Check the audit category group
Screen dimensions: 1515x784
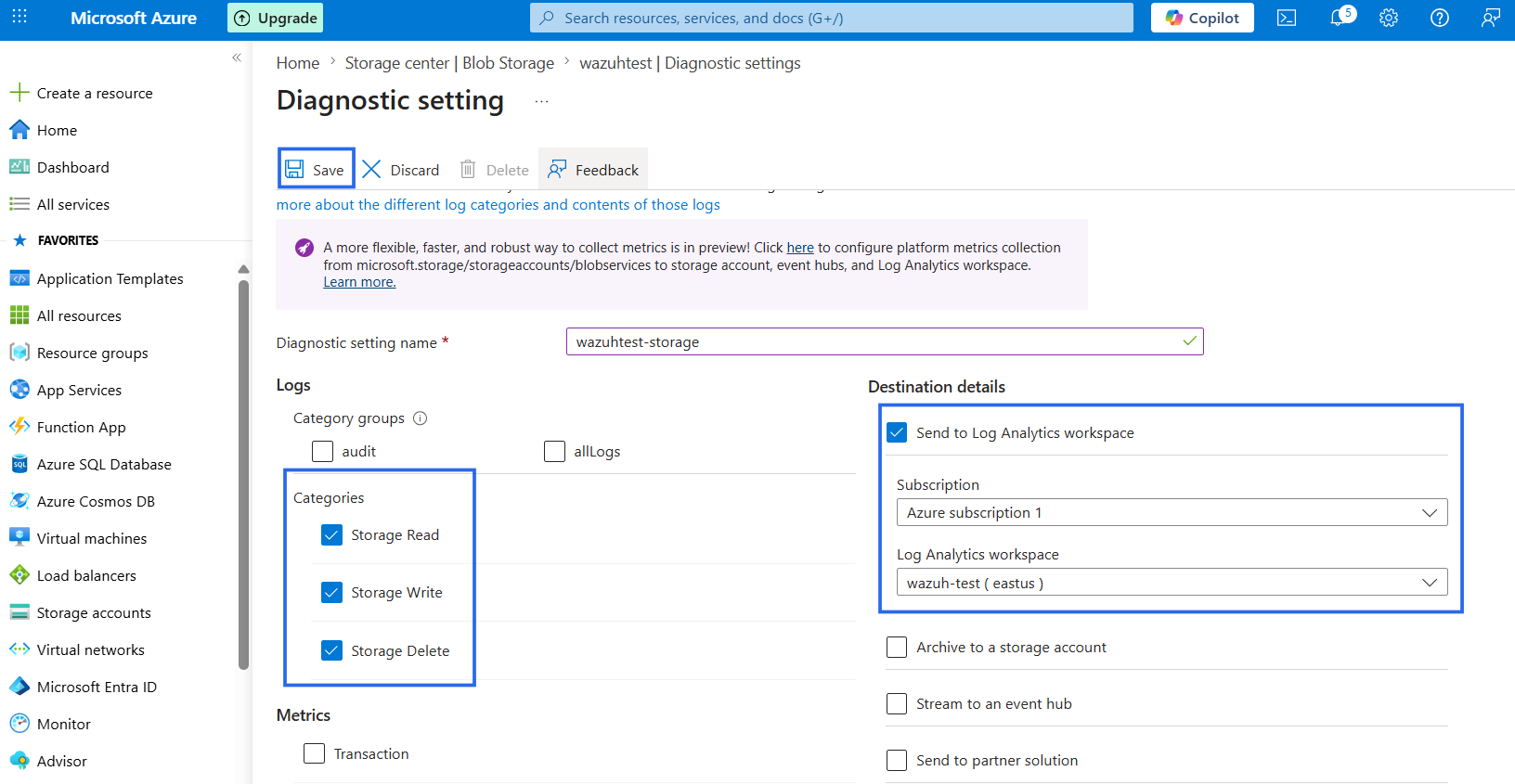(322, 451)
